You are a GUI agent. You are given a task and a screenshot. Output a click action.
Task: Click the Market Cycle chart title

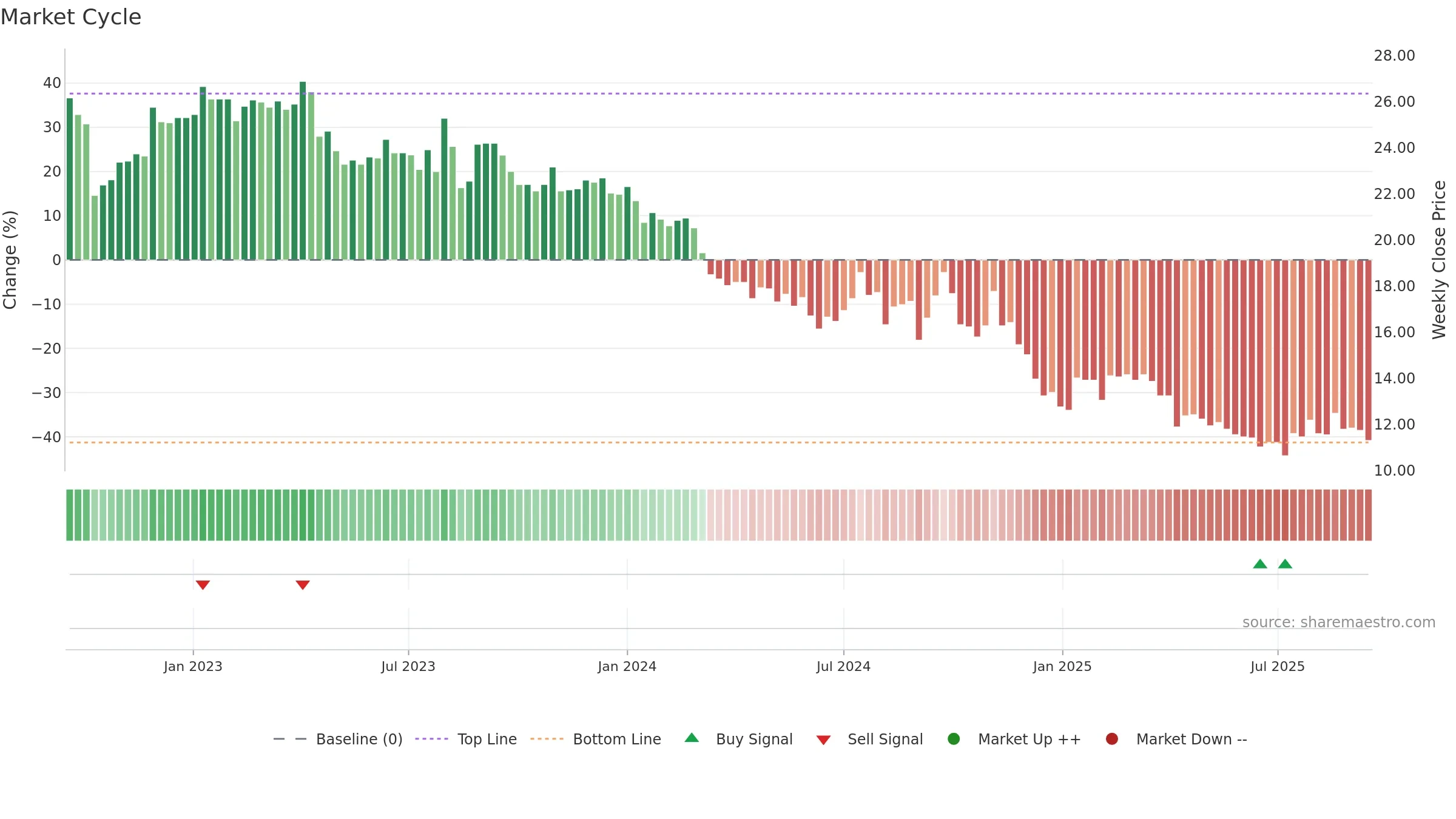click(x=71, y=17)
